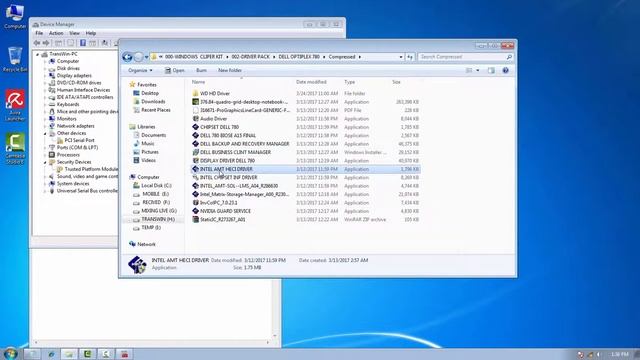Click the refresh button beside address bar
The width and height of the screenshot is (640, 360).
409,57
